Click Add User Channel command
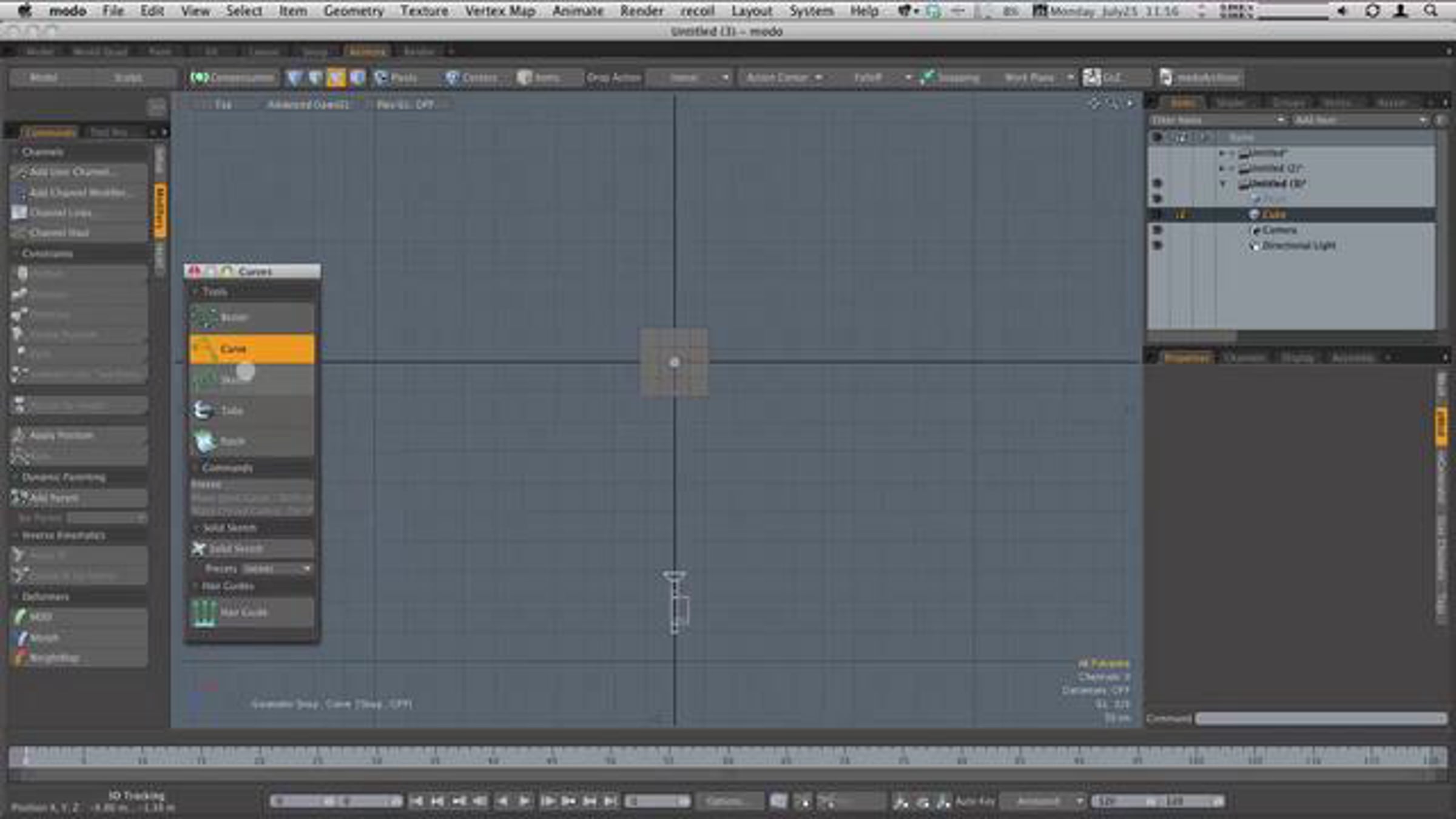The width and height of the screenshot is (1456, 819). point(79,172)
